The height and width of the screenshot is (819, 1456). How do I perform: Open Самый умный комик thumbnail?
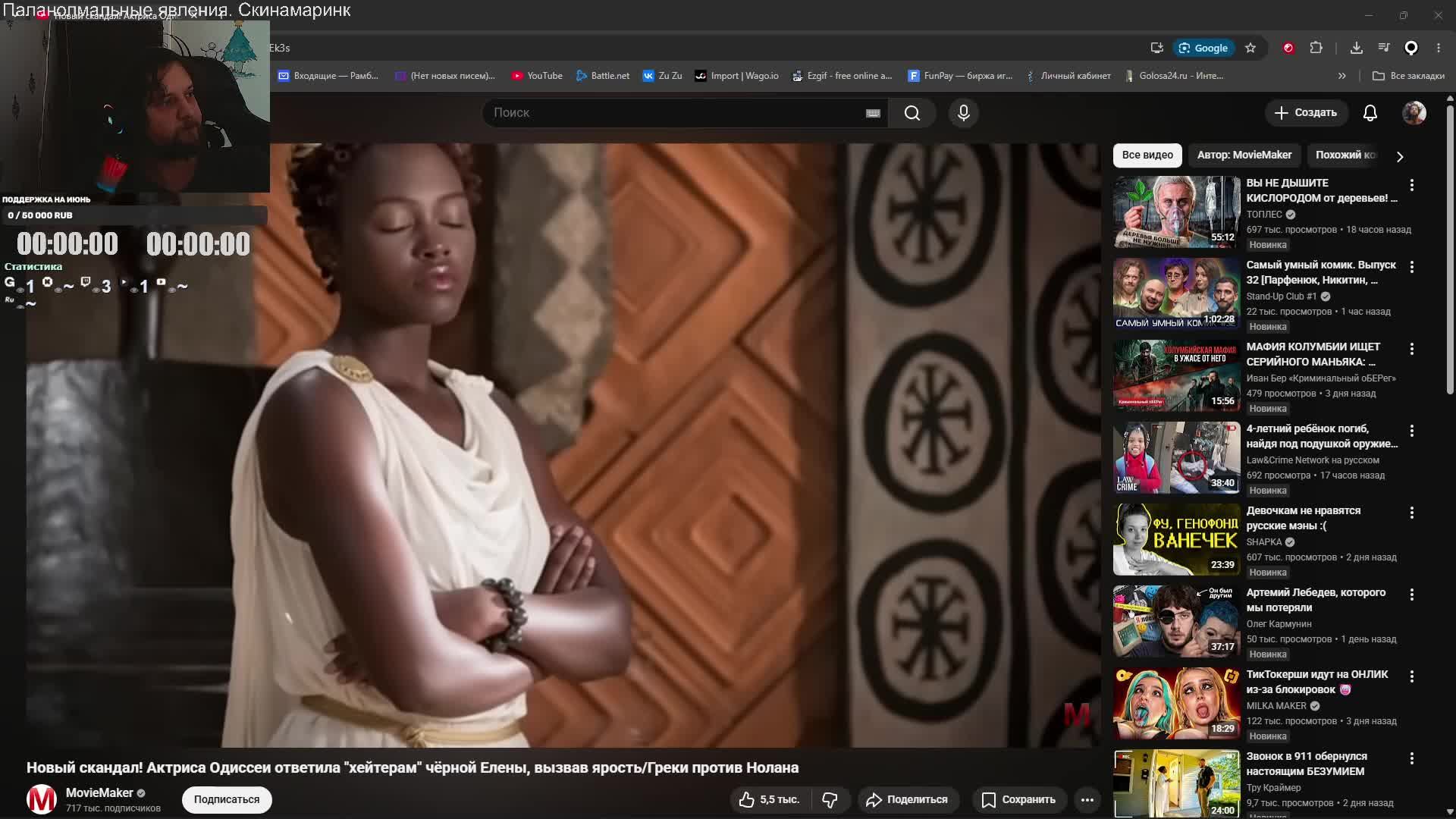1177,294
